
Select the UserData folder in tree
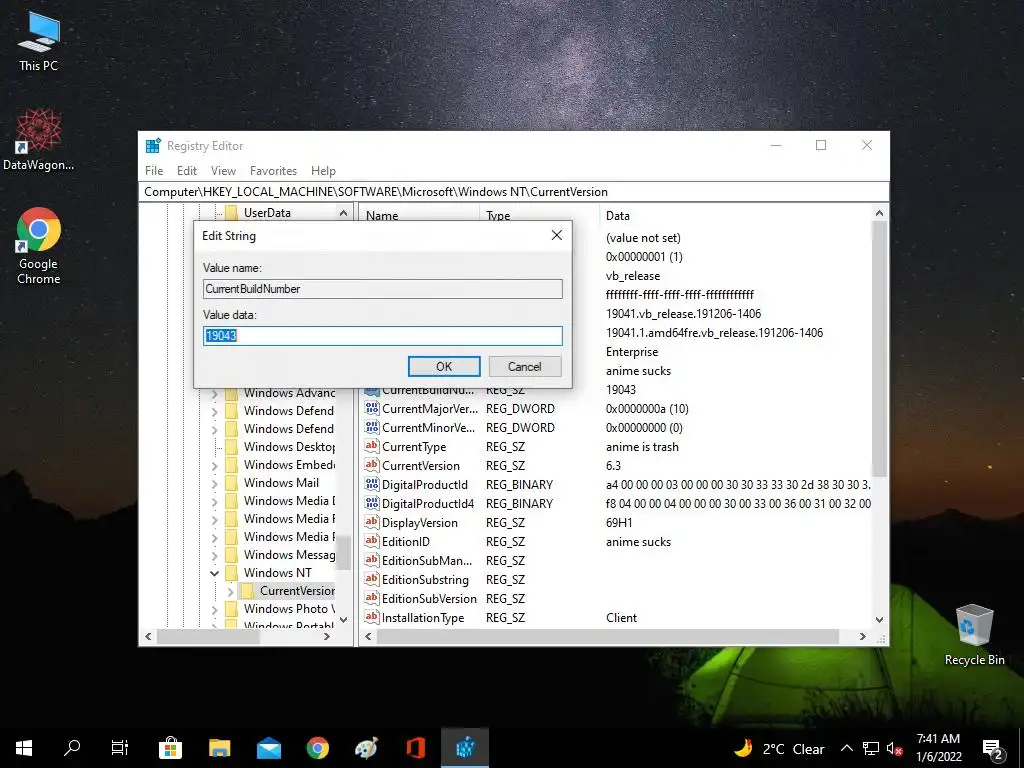coord(267,213)
